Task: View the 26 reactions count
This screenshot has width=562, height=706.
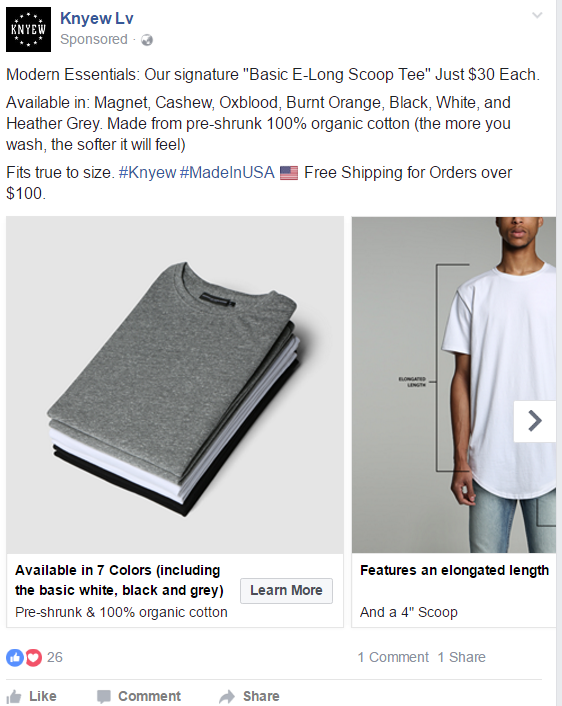Action: pyautogui.click(x=54, y=657)
